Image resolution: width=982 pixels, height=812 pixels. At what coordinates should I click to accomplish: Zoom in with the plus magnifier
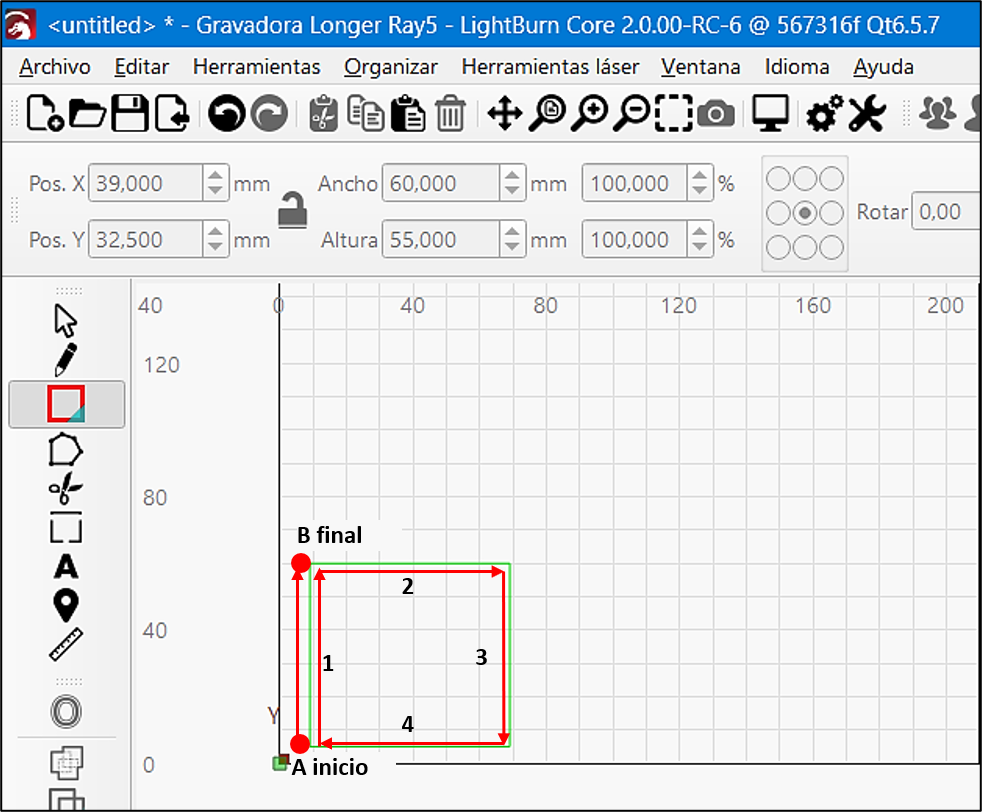589,113
